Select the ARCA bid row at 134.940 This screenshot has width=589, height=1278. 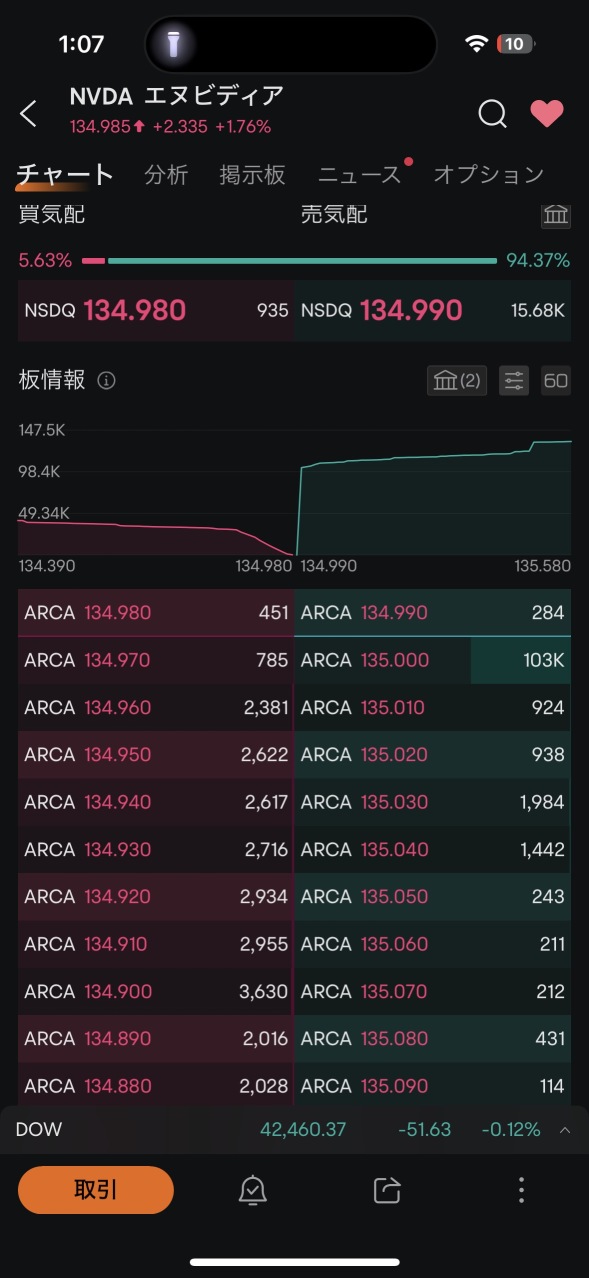(156, 802)
